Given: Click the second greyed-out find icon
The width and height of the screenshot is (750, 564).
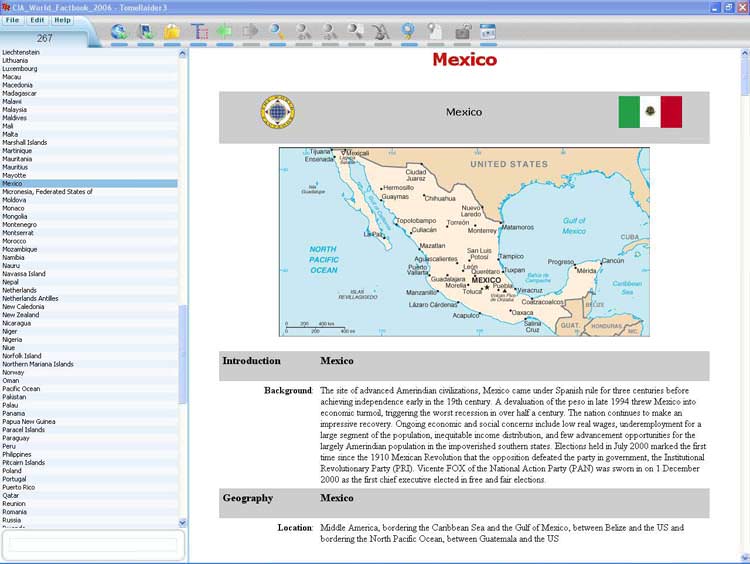Looking at the screenshot, I should pyautogui.click(x=330, y=32).
